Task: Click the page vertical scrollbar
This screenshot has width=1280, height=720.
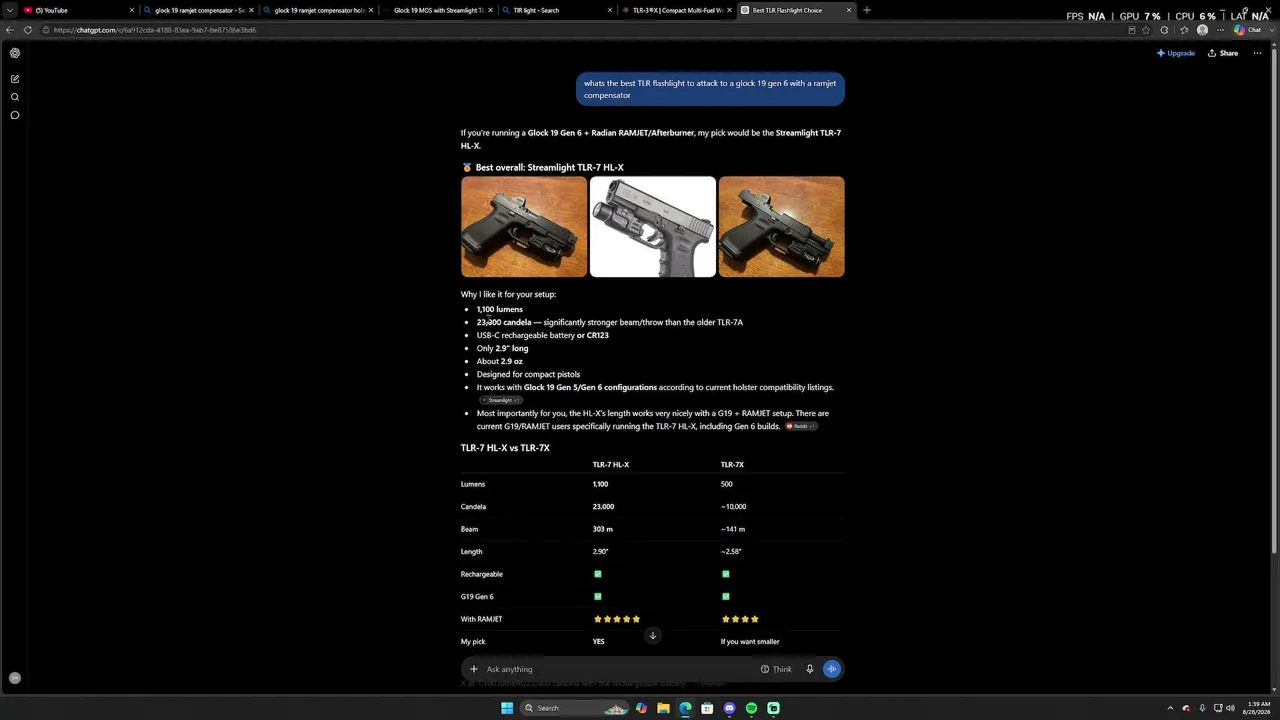Action: (x=1276, y=300)
